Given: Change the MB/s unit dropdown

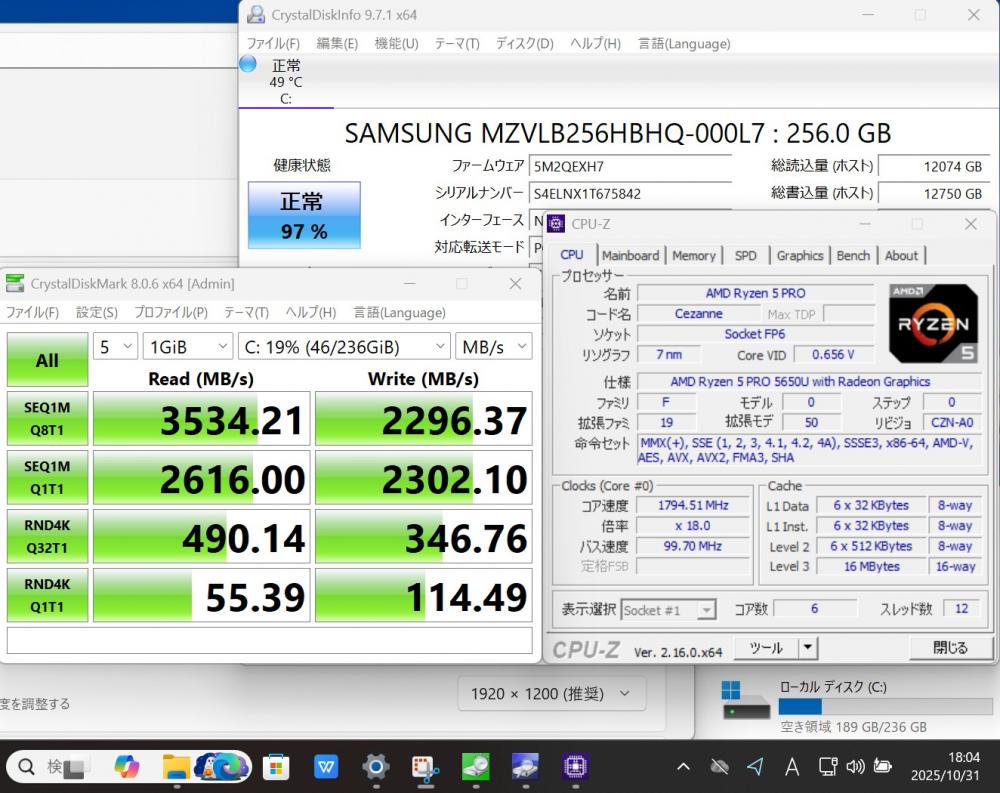Looking at the screenshot, I should (493, 347).
